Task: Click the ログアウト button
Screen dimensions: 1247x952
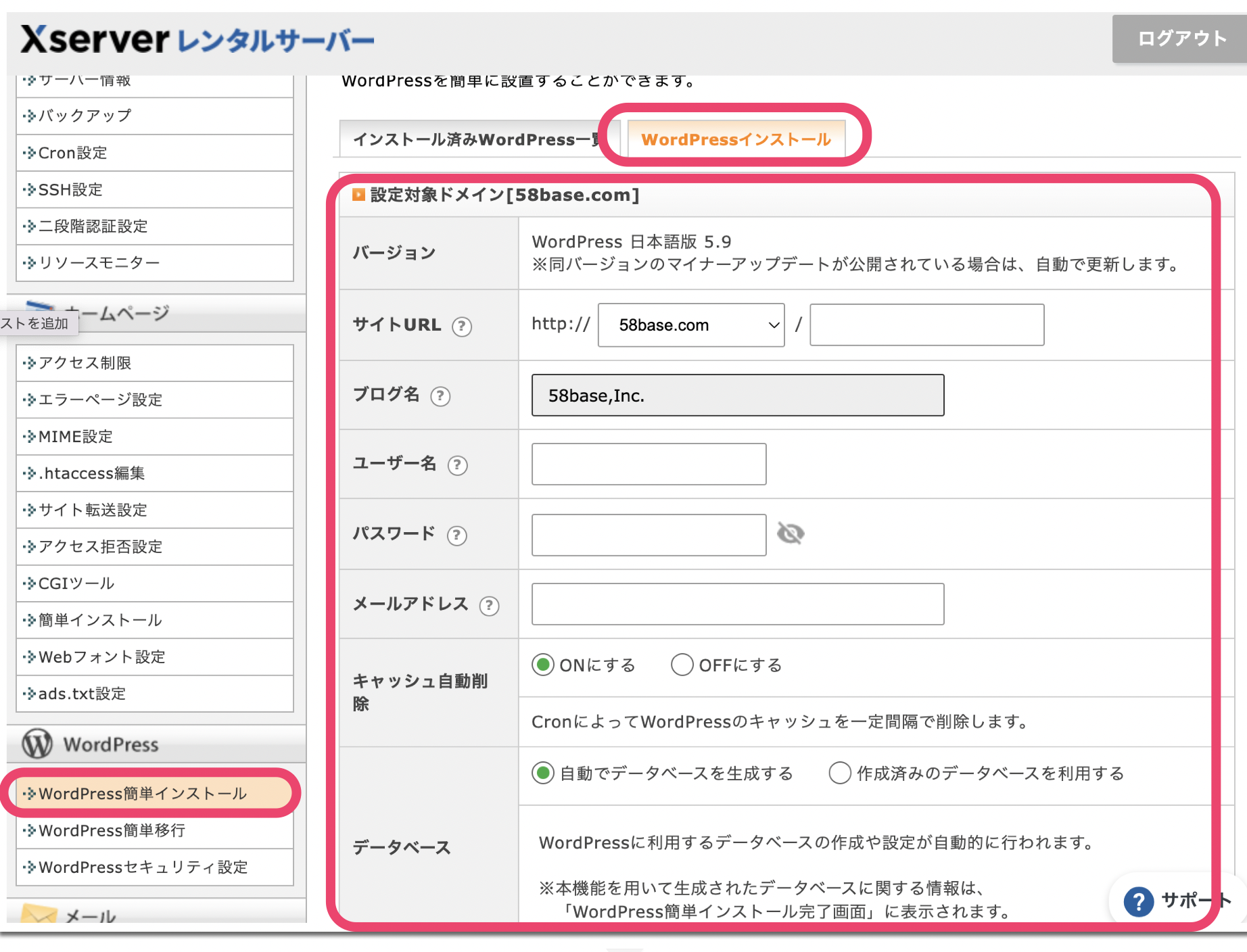Action: coord(1181,39)
